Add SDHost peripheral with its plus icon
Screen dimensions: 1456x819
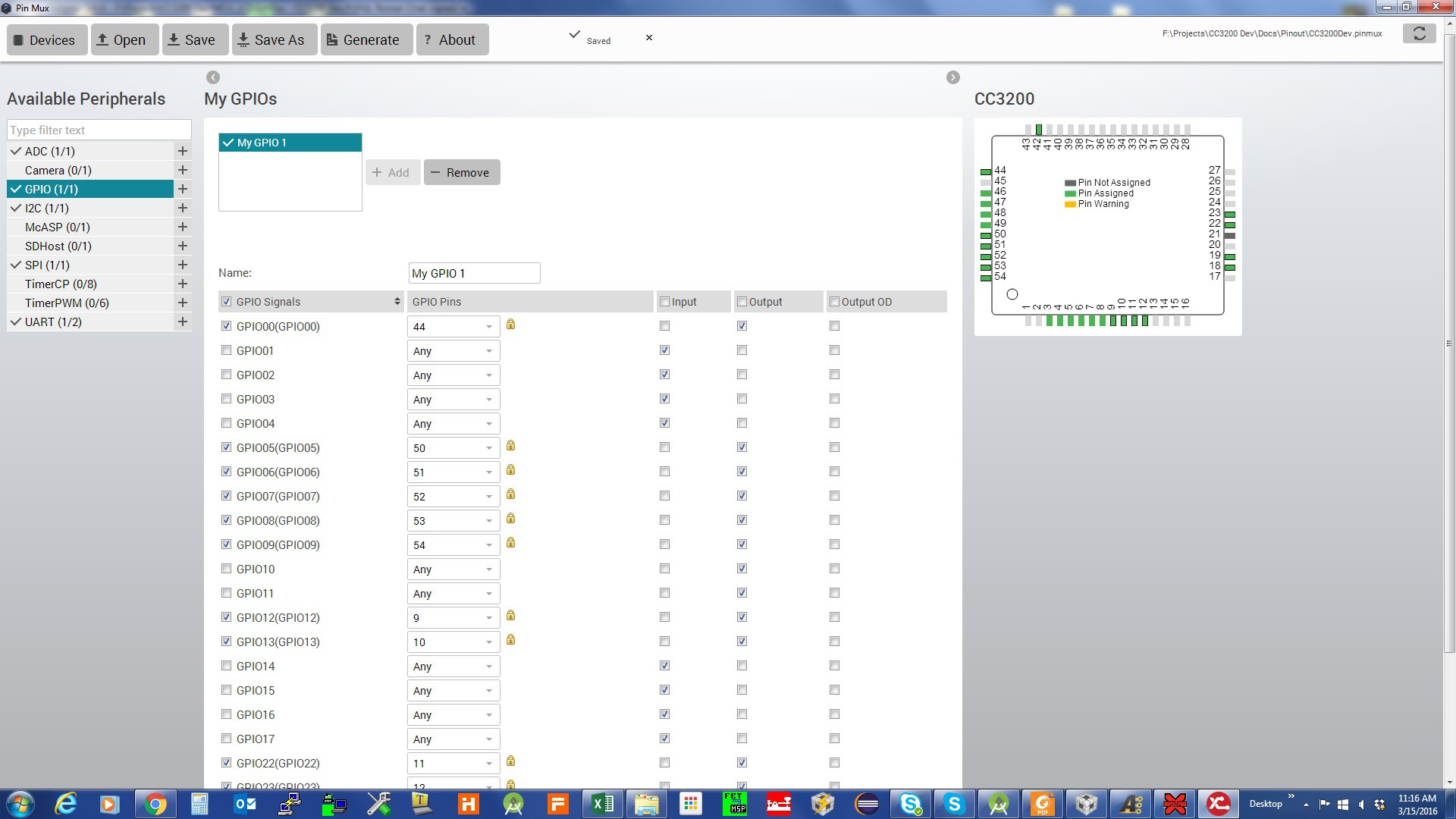pyautogui.click(x=183, y=246)
